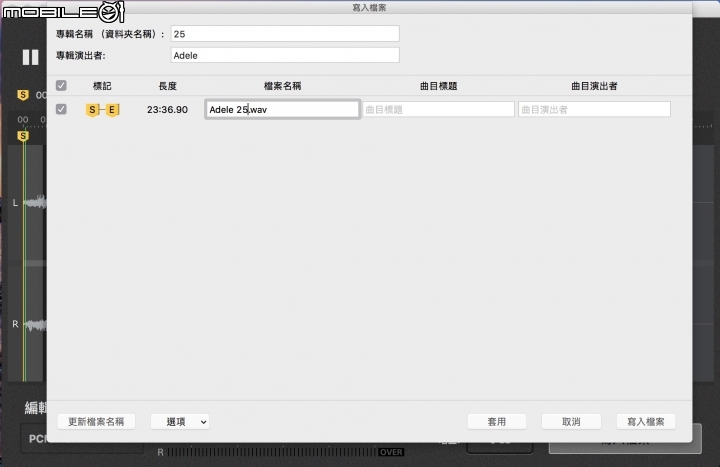Click the right channel waveform in background
Image resolution: width=720 pixels, height=467 pixels.
[34, 325]
